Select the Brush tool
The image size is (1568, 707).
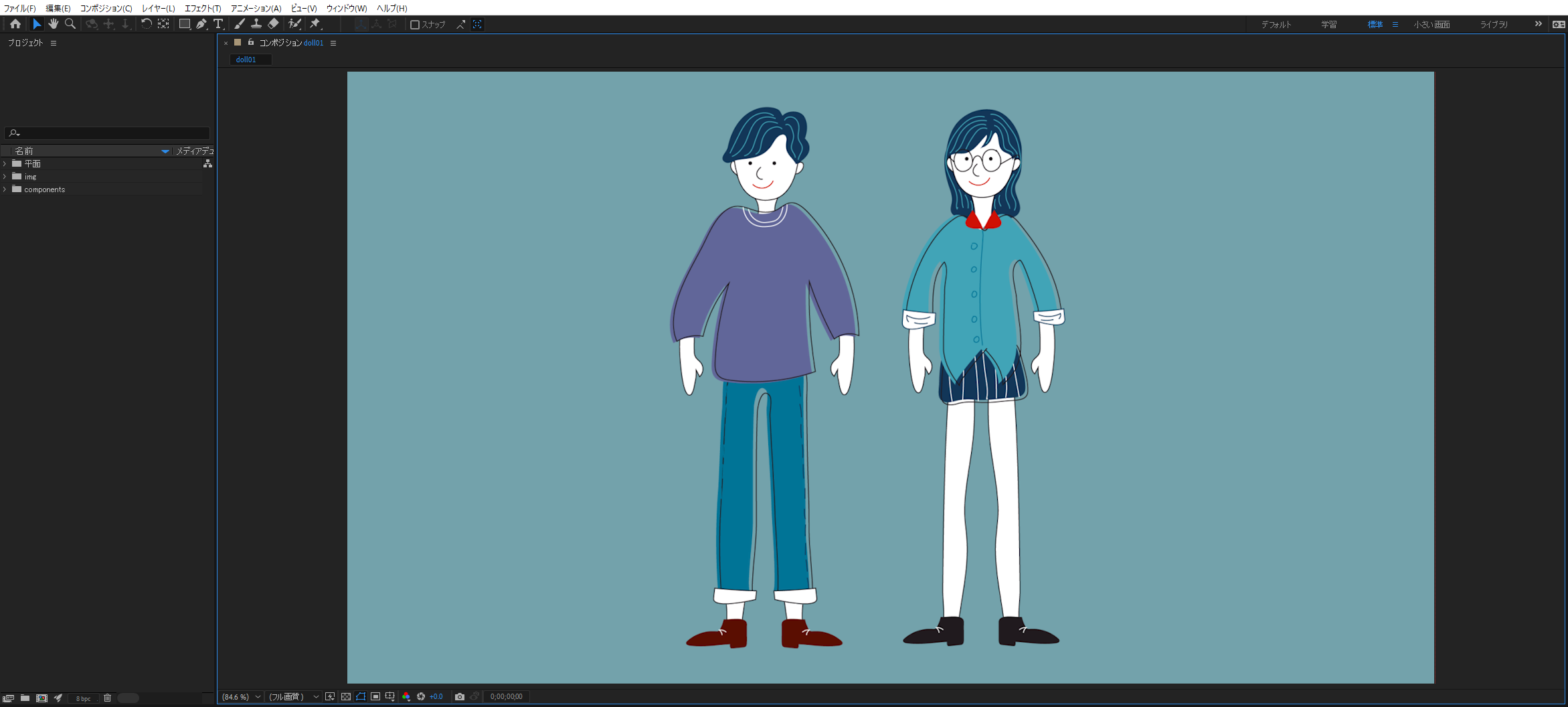point(240,24)
